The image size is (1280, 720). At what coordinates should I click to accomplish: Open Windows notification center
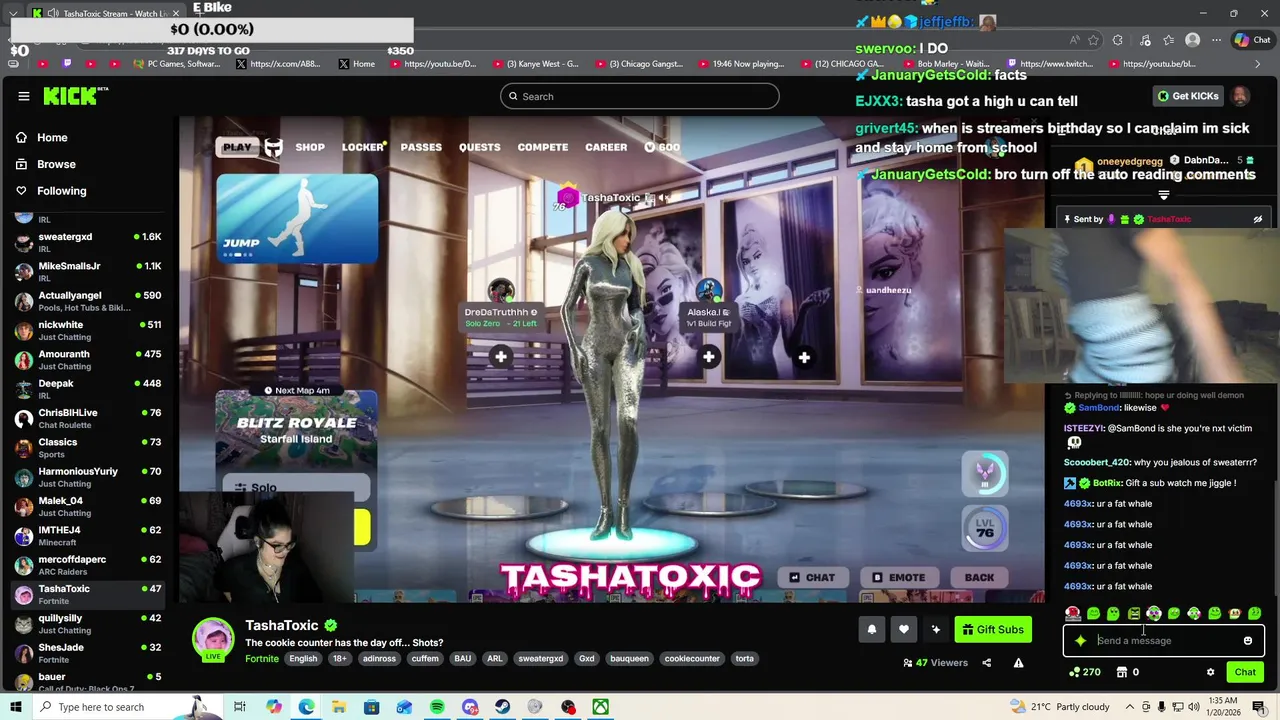(x=1259, y=707)
